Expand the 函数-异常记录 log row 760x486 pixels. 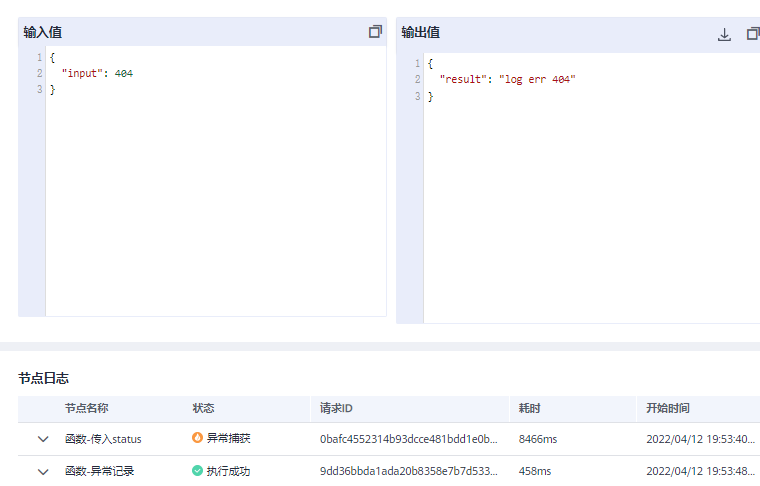[x=43, y=471]
